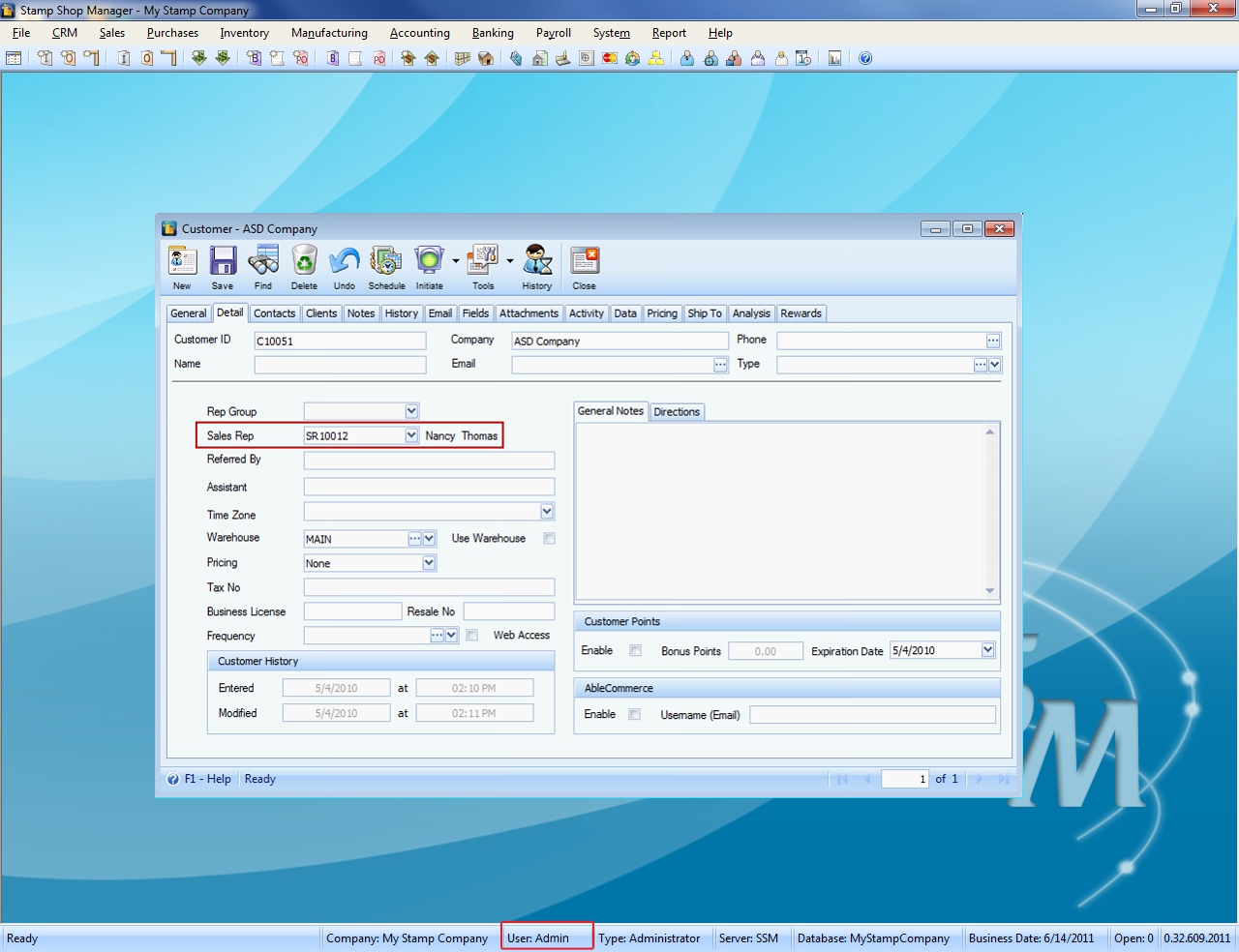Click the General Notes text area
Viewport: 1239px width, 952px height.
[x=780, y=512]
